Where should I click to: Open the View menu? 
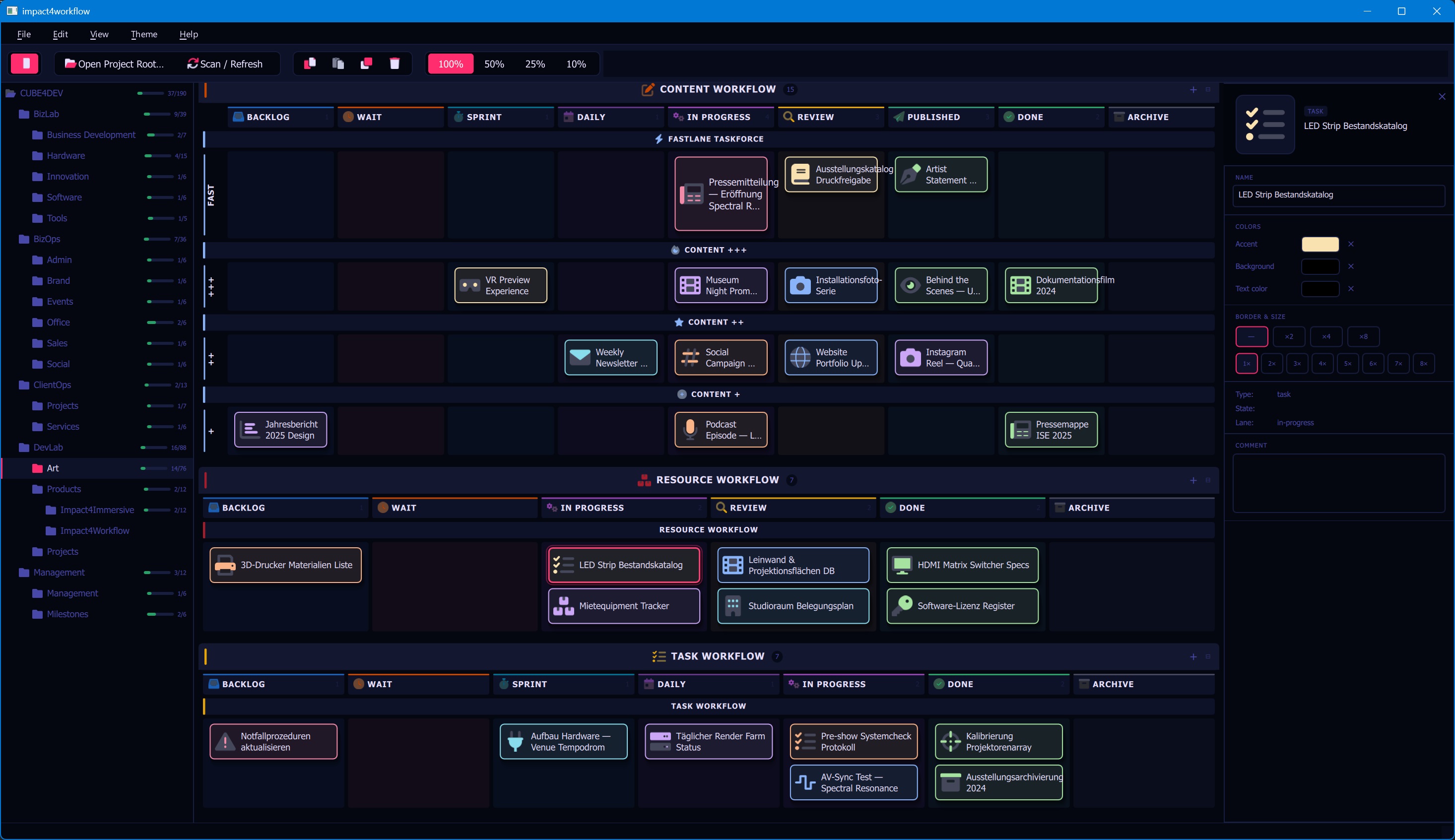[x=99, y=34]
